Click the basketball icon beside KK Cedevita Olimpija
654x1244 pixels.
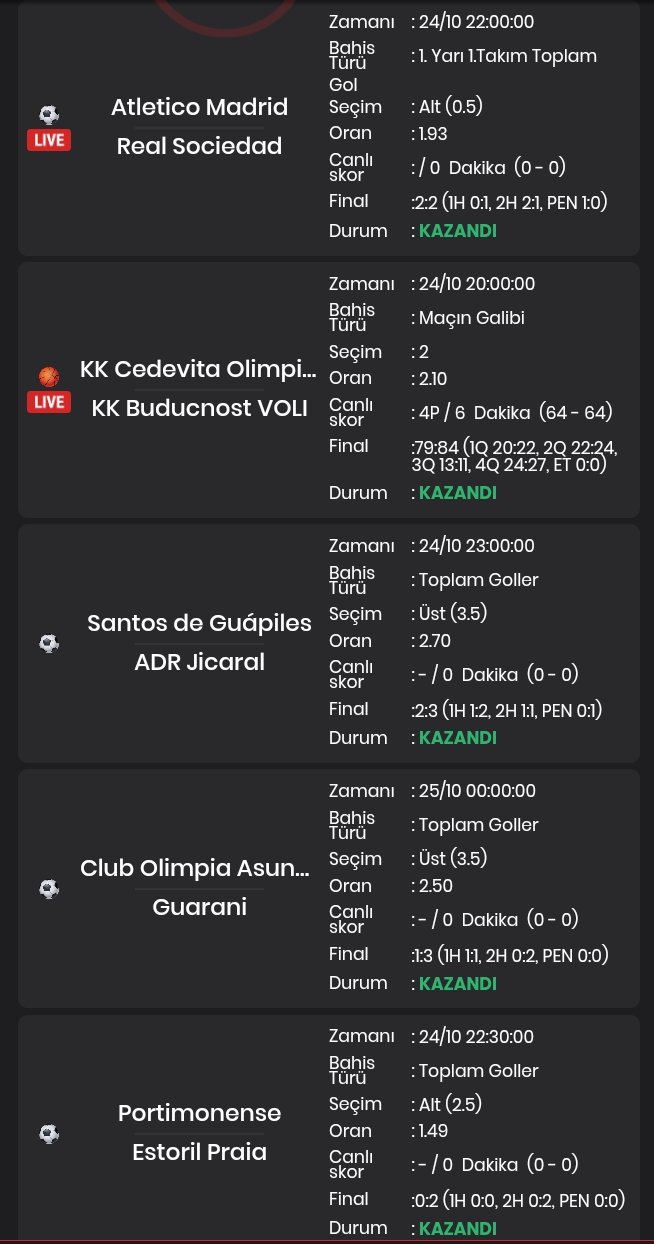point(49,377)
